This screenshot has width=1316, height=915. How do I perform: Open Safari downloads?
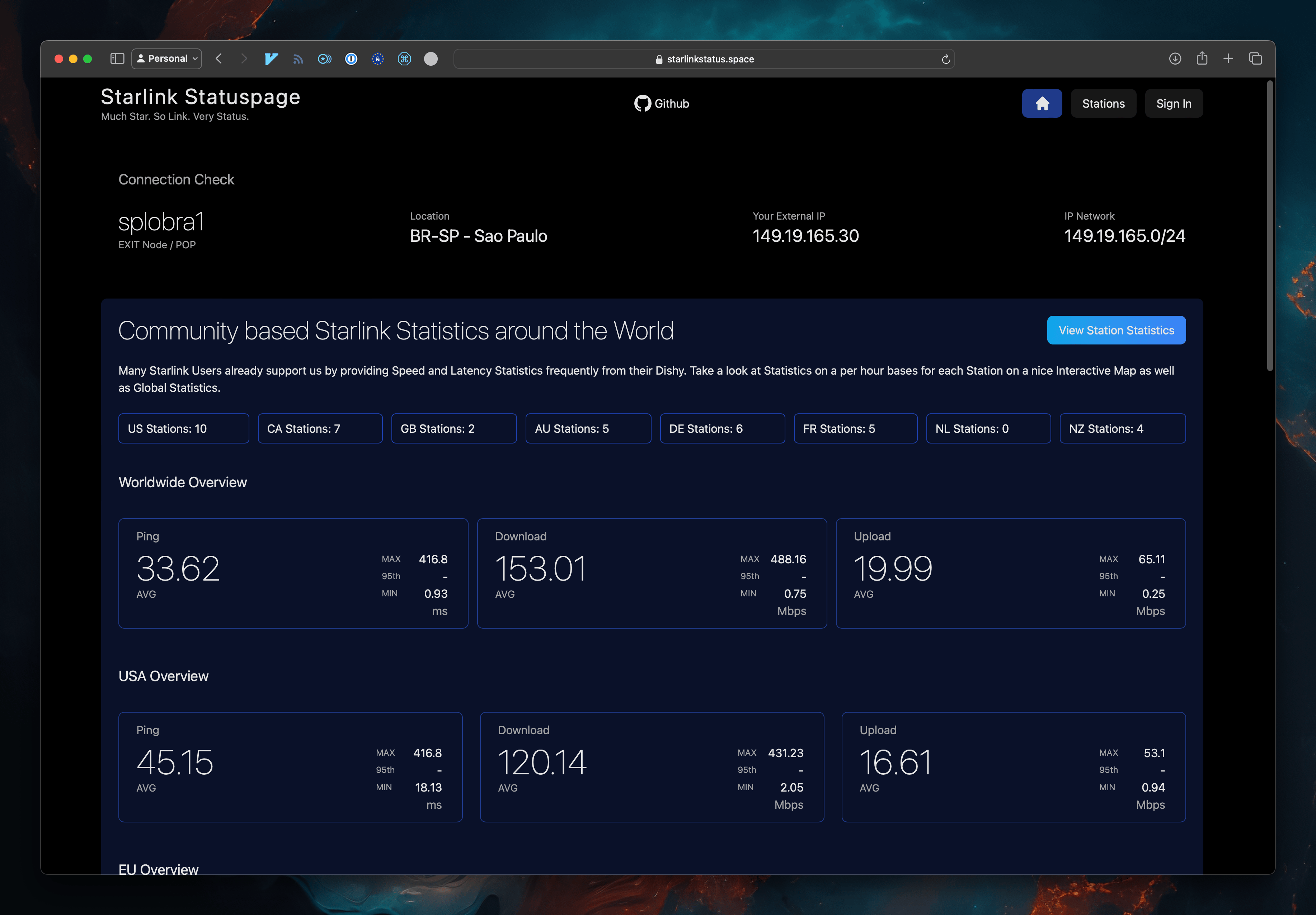pyautogui.click(x=1174, y=58)
